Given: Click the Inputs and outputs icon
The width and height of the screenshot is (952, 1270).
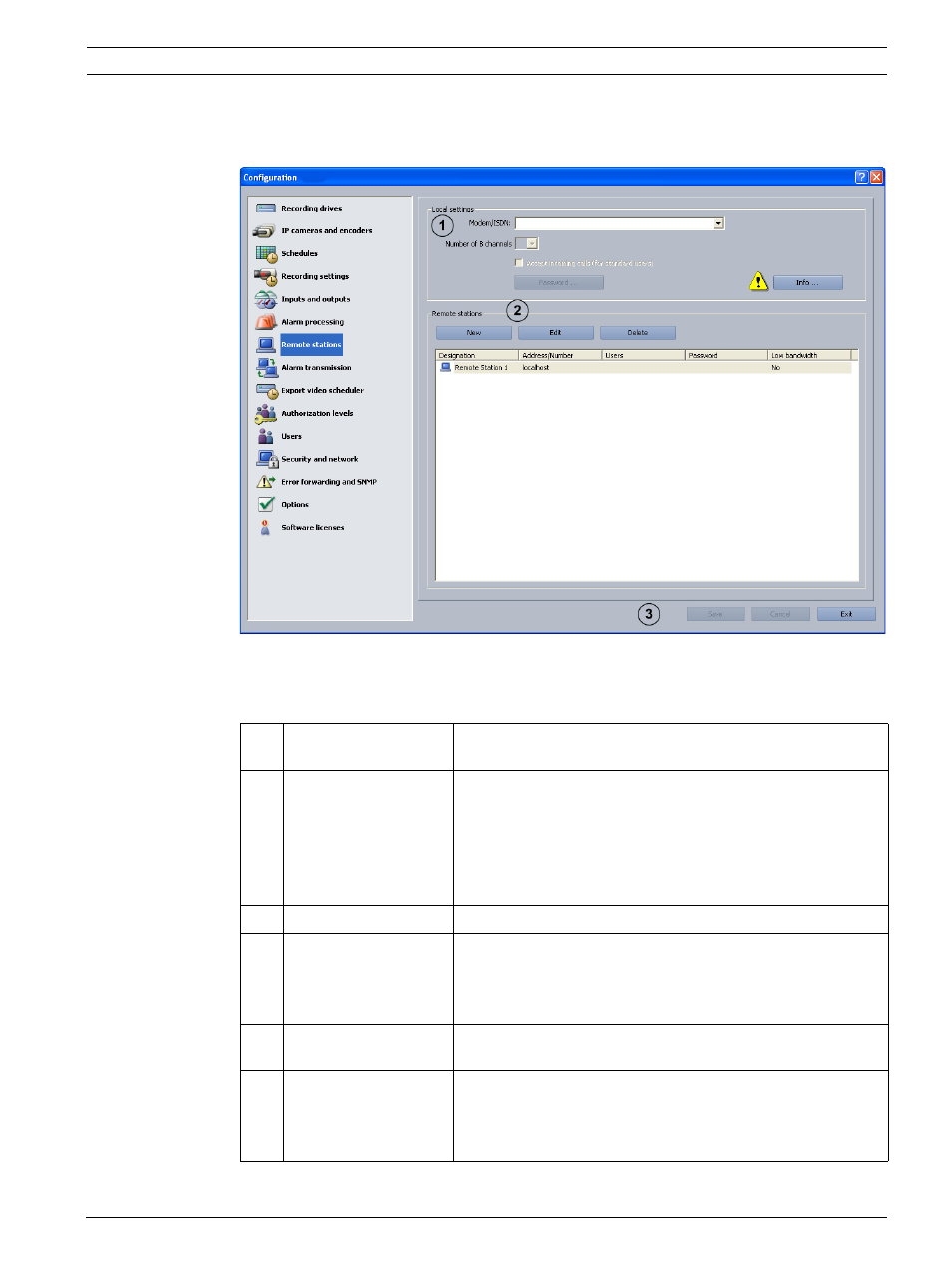Looking at the screenshot, I should tap(265, 299).
